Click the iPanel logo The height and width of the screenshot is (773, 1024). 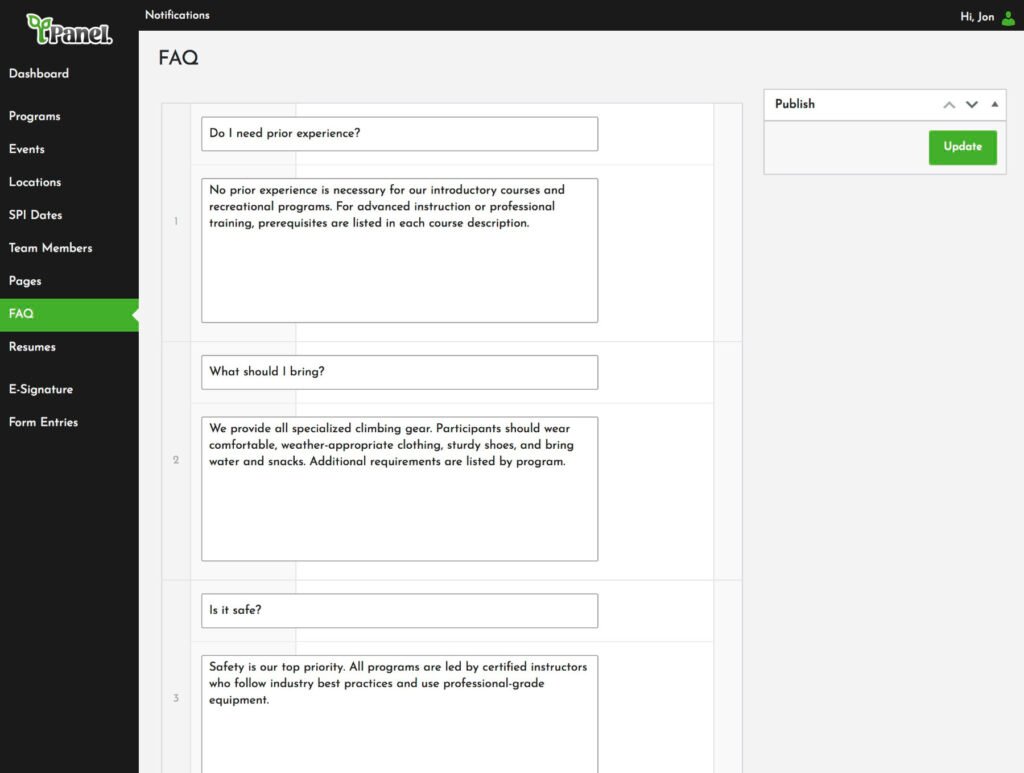[69, 29]
